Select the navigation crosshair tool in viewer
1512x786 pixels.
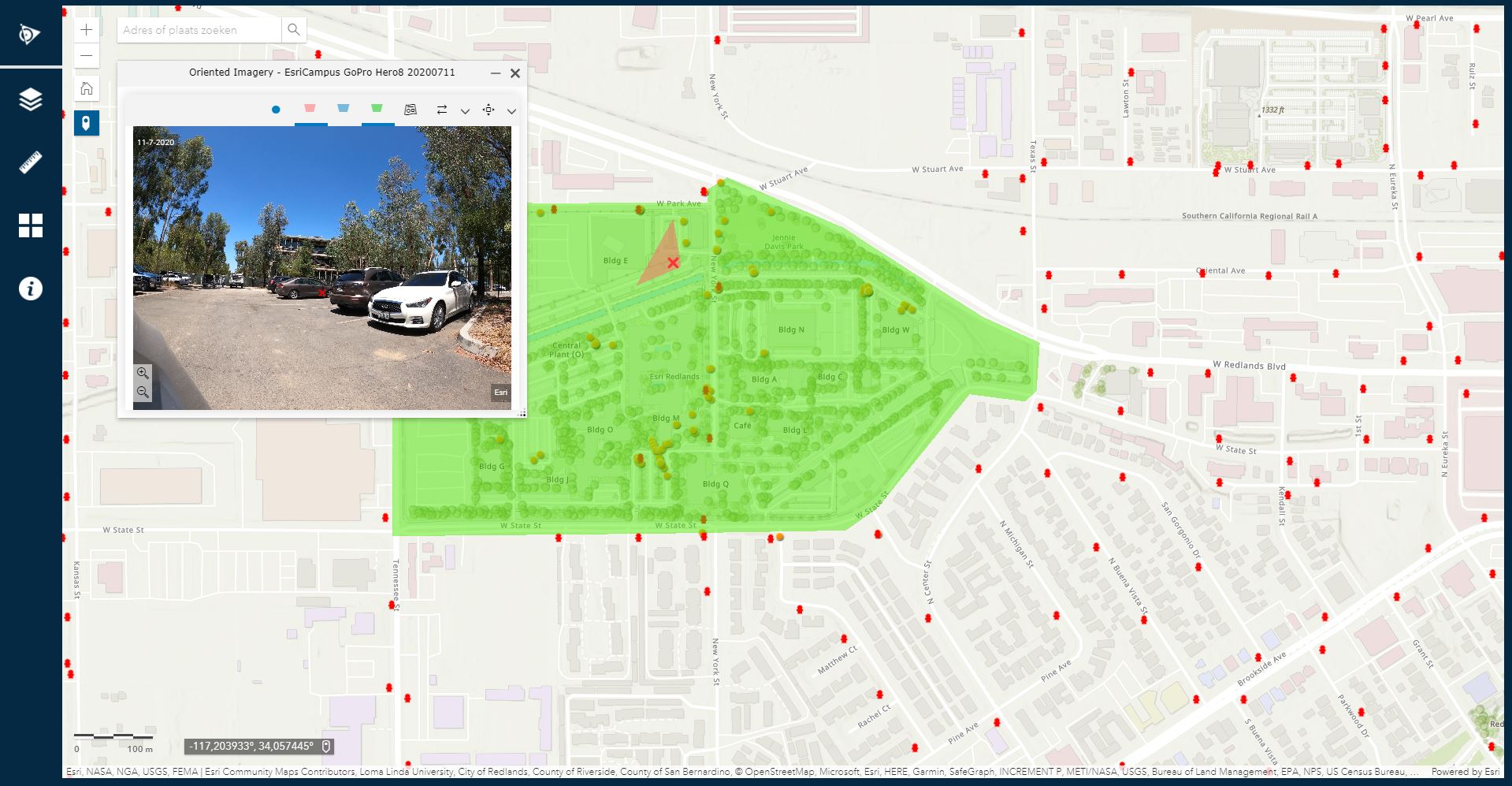pyautogui.click(x=489, y=110)
